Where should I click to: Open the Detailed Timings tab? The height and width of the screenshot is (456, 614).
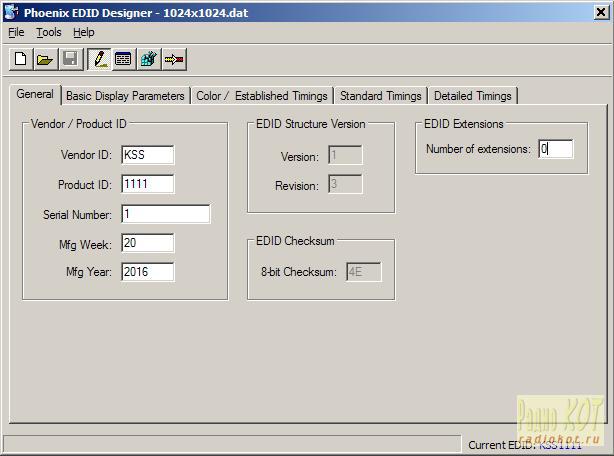[473, 96]
